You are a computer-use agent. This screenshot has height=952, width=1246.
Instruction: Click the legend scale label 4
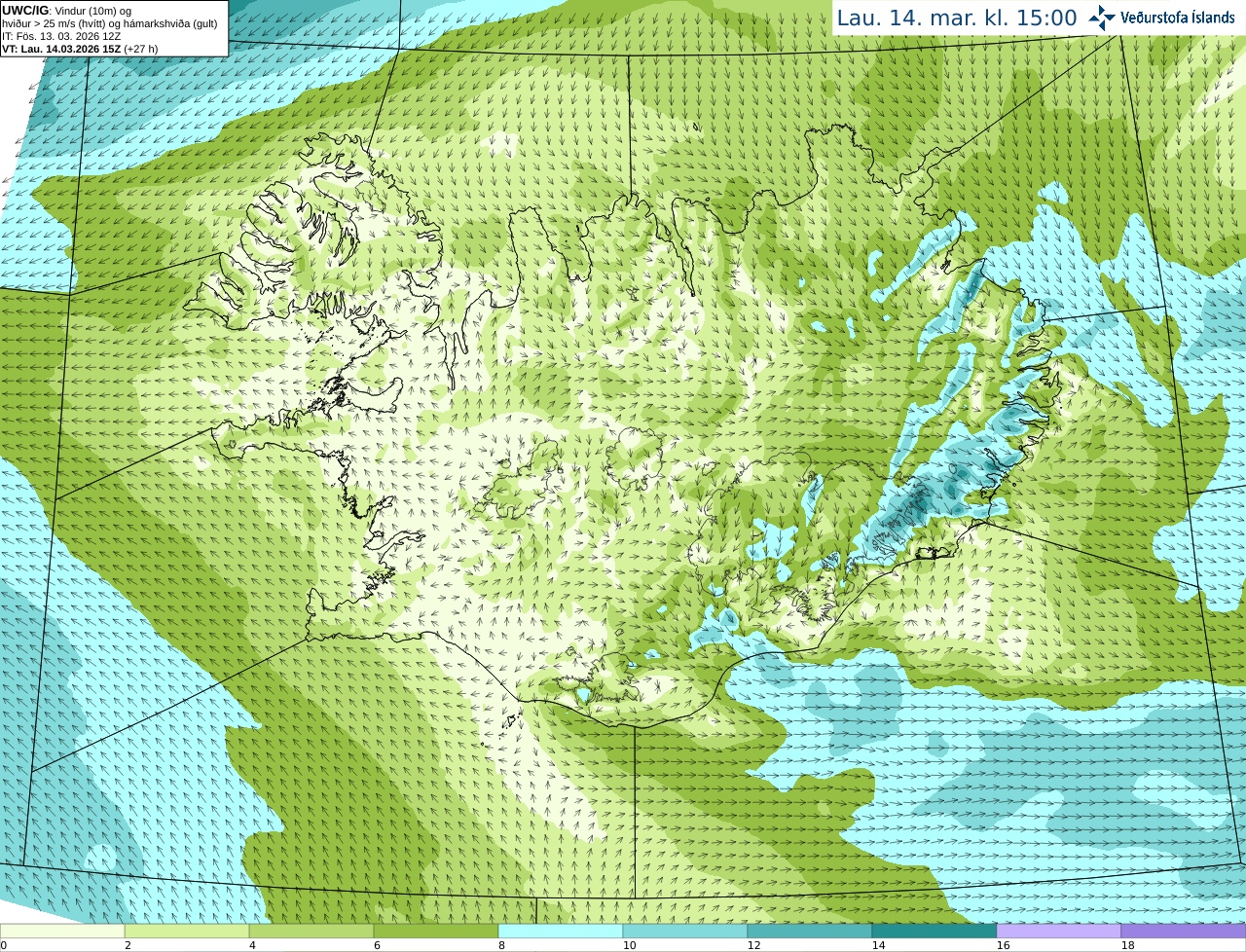252,945
